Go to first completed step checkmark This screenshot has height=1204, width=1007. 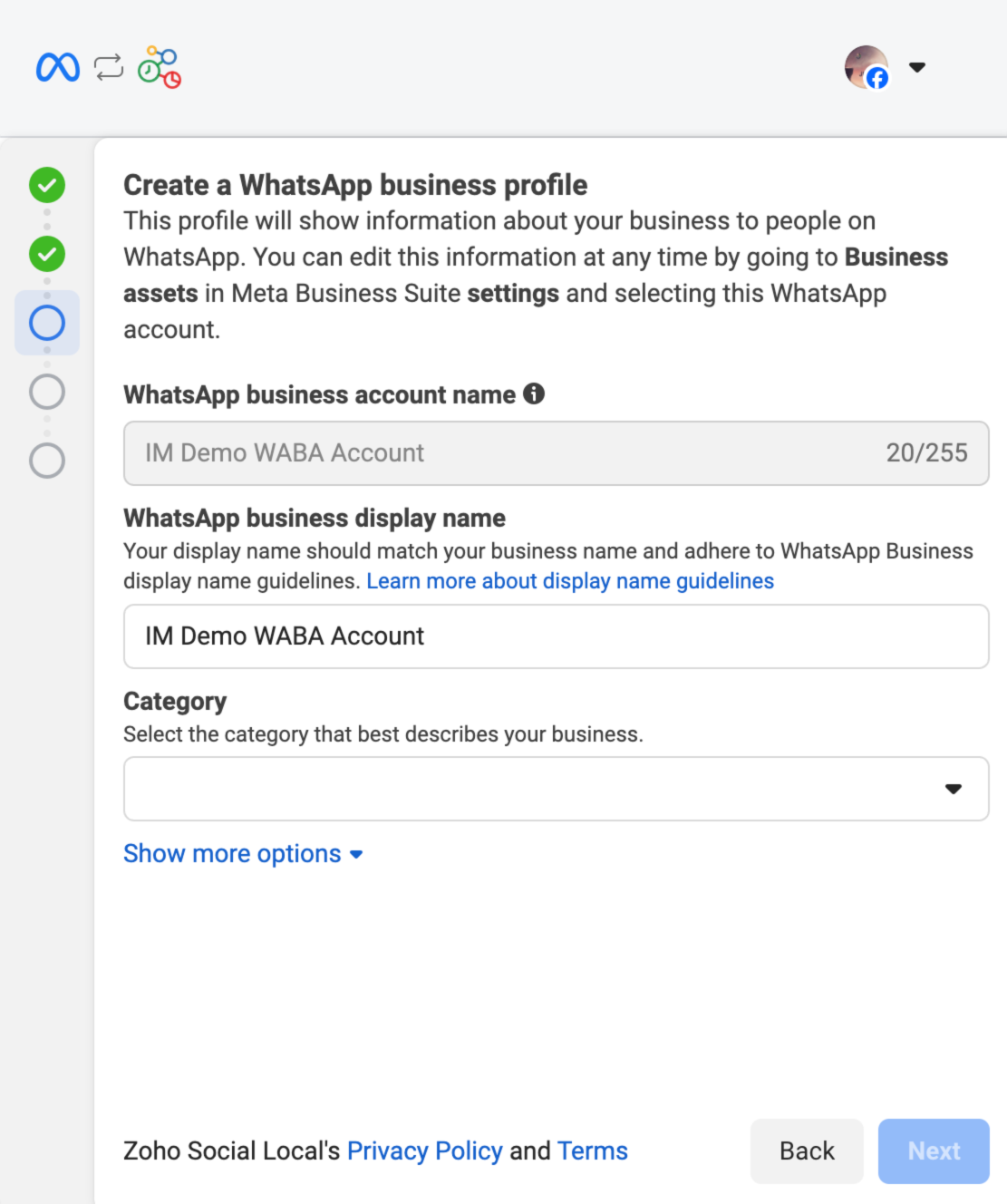47,185
